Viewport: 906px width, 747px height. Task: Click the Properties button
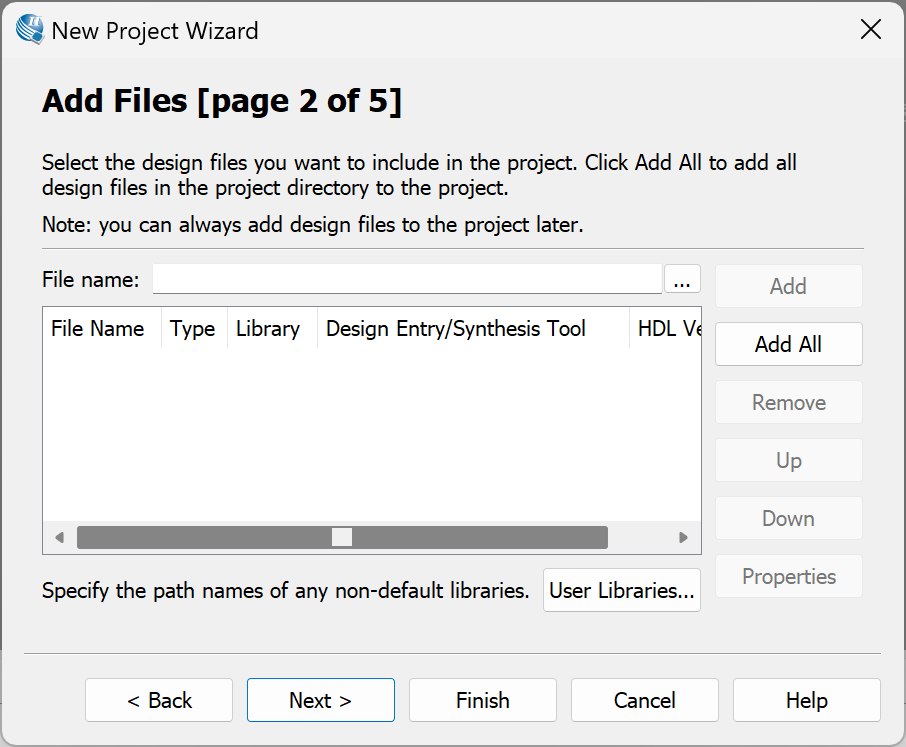pos(788,576)
